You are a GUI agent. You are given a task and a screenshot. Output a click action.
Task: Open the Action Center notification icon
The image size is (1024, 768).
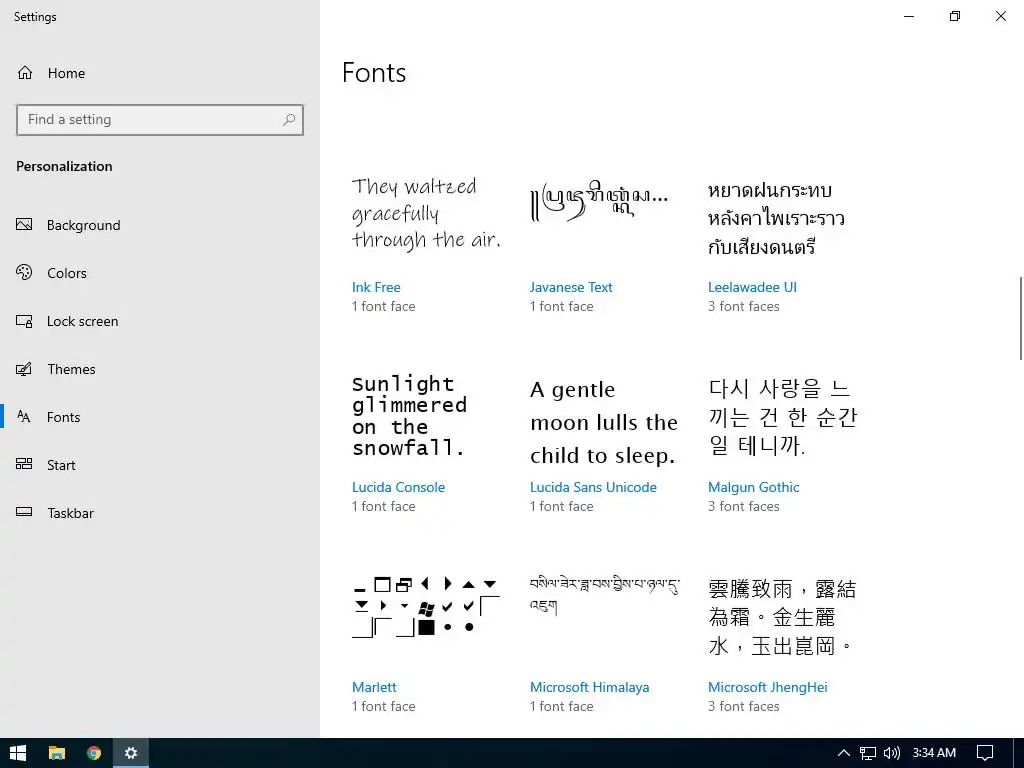point(985,753)
